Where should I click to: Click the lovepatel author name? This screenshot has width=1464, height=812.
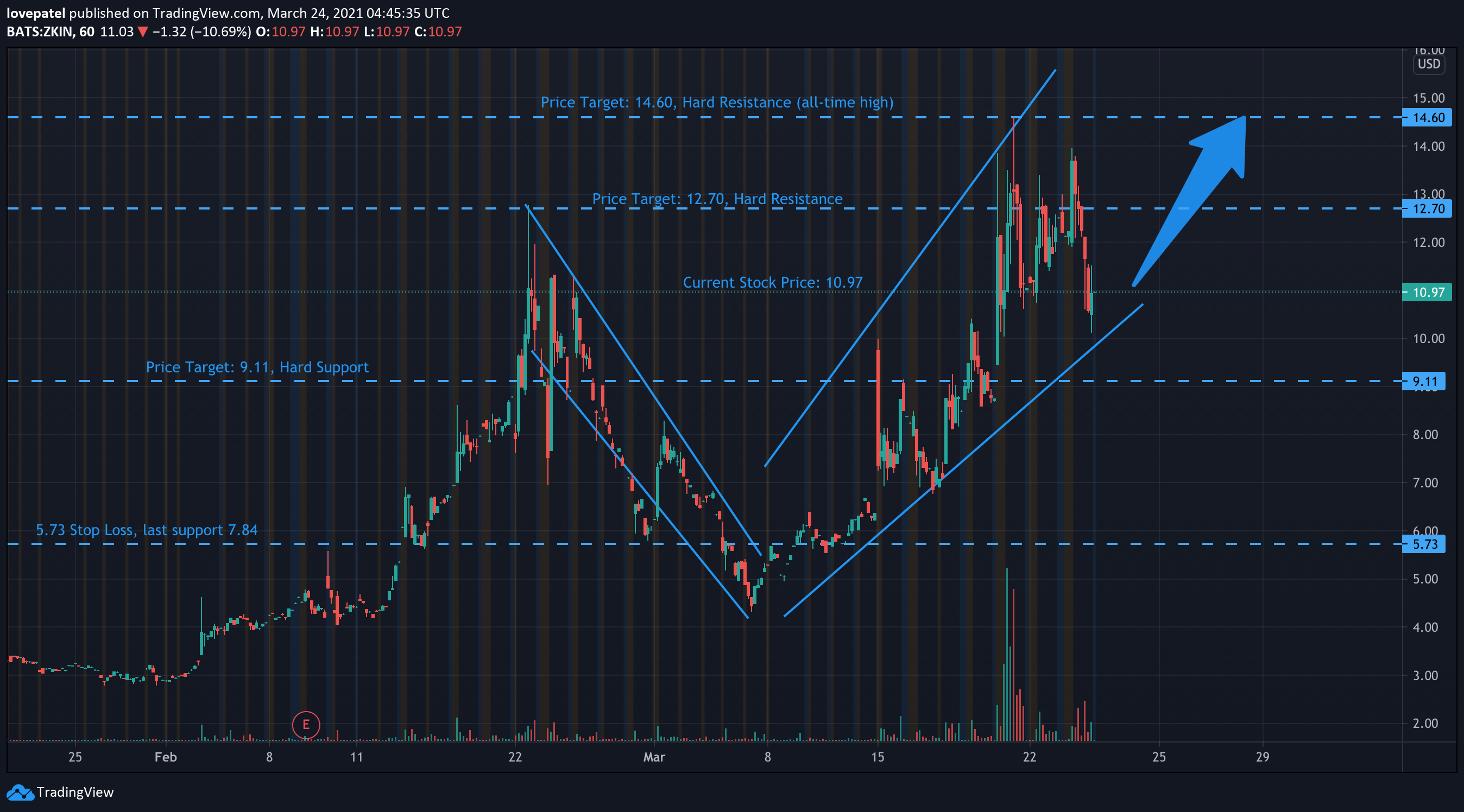point(36,13)
